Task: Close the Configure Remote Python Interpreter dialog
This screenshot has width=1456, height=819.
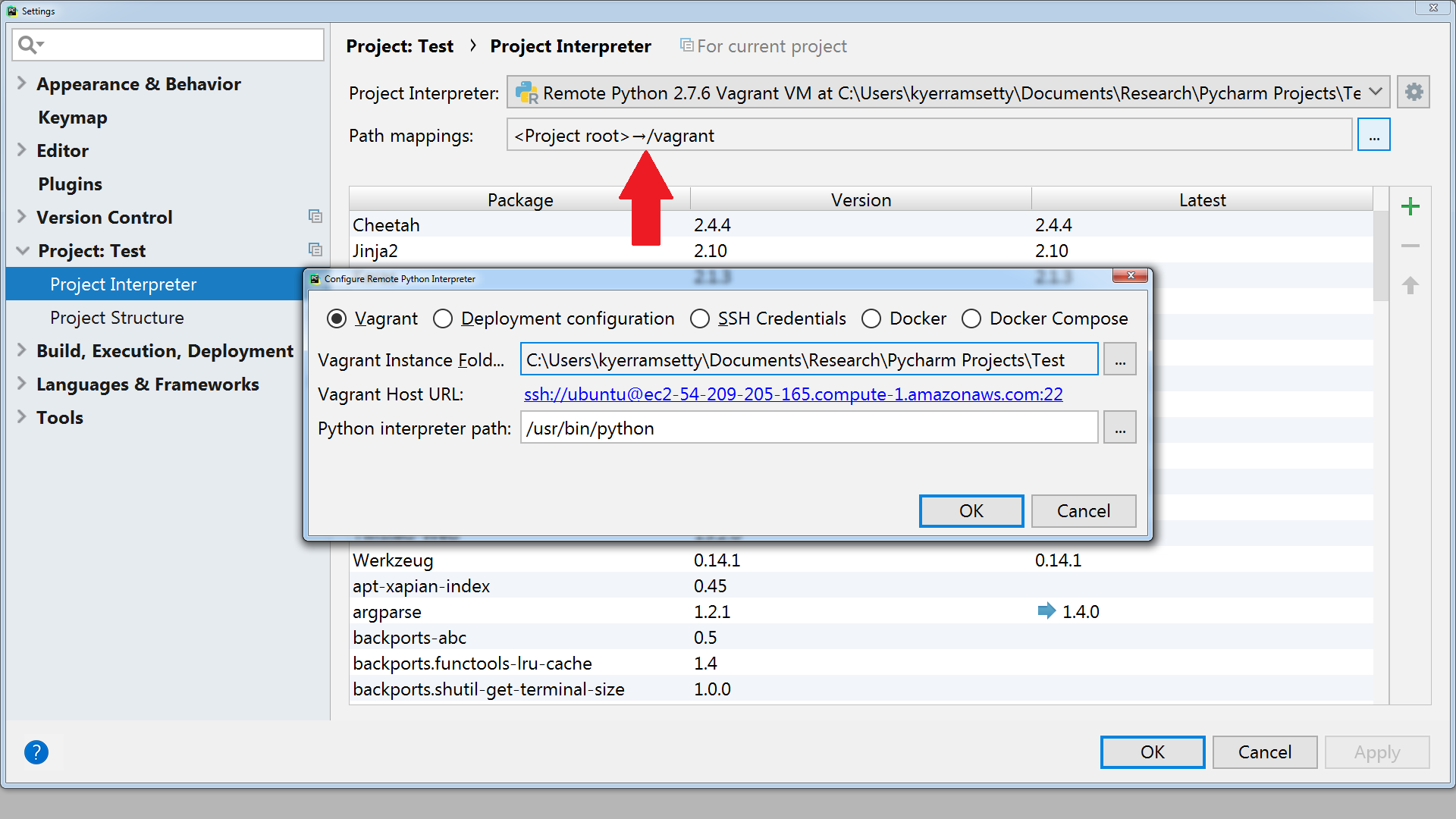Action: (x=1130, y=276)
